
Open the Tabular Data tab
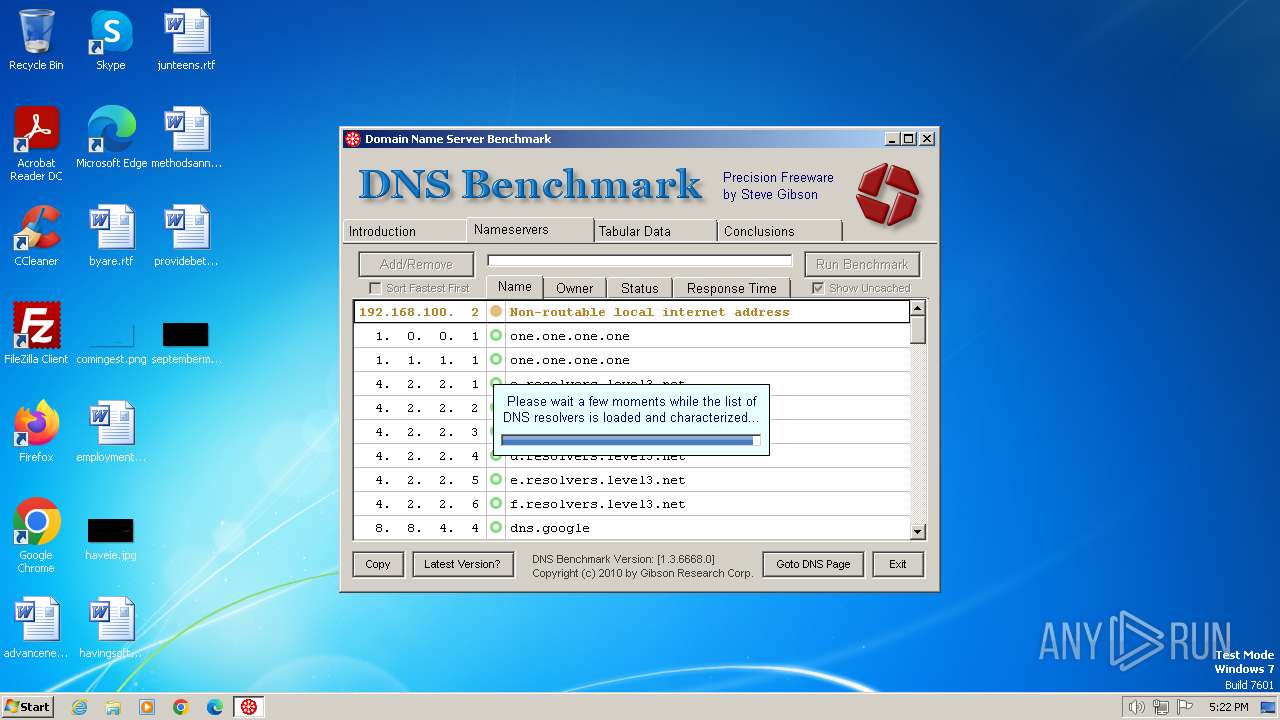(x=656, y=231)
